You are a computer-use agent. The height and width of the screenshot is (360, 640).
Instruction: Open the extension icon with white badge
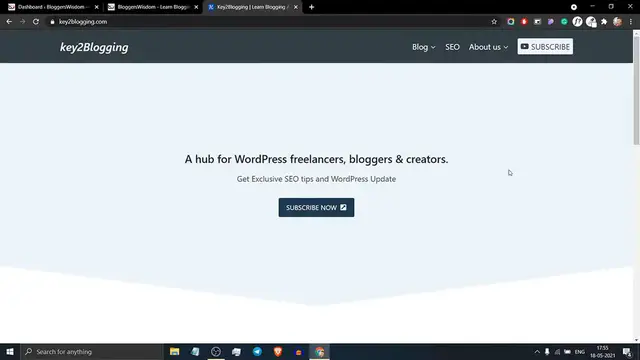click(x=591, y=22)
